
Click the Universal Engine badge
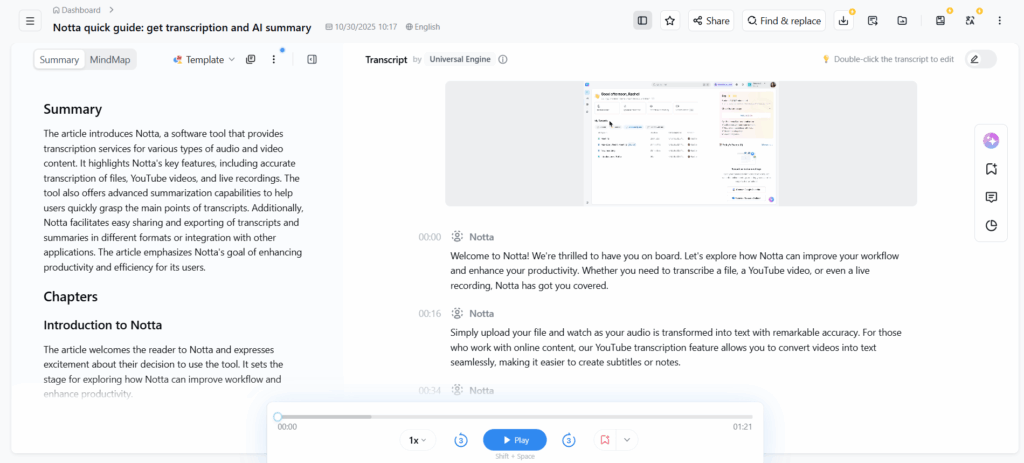click(x=460, y=59)
